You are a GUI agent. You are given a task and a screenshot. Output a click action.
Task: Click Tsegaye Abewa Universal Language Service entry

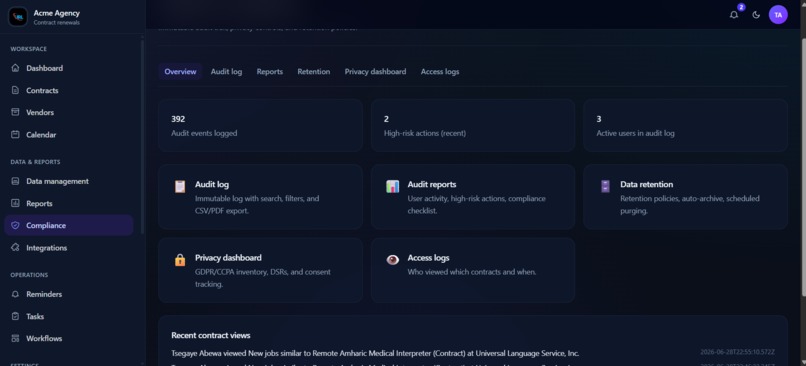[x=375, y=353]
